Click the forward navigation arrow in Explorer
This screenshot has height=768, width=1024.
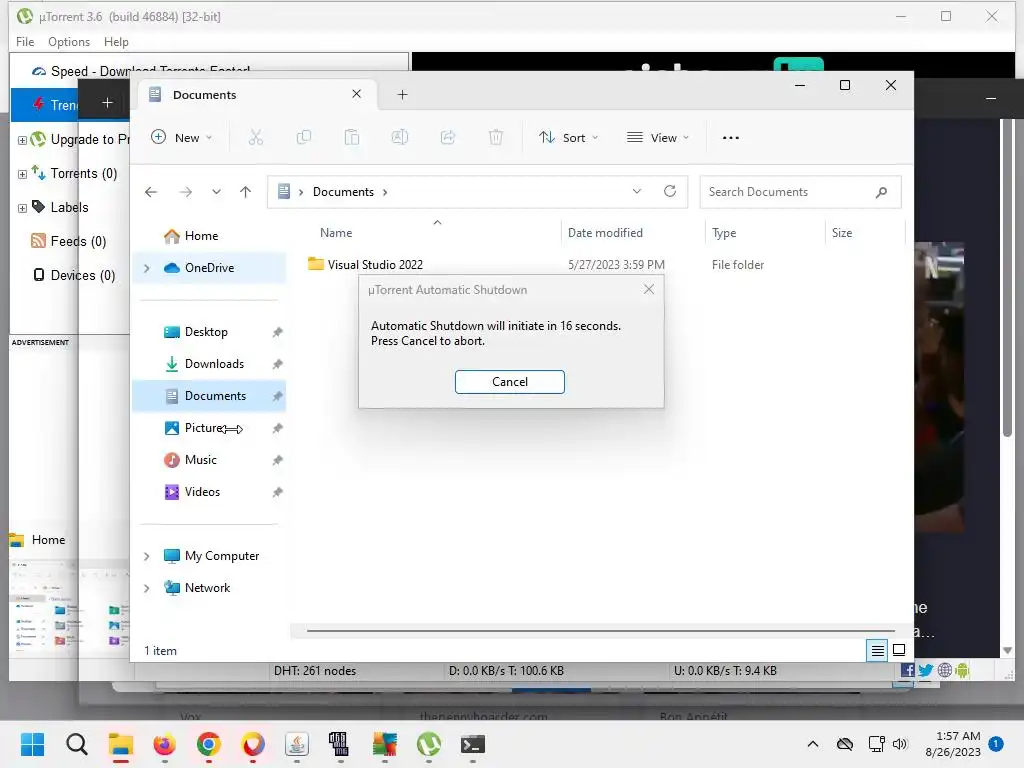pyautogui.click(x=186, y=192)
